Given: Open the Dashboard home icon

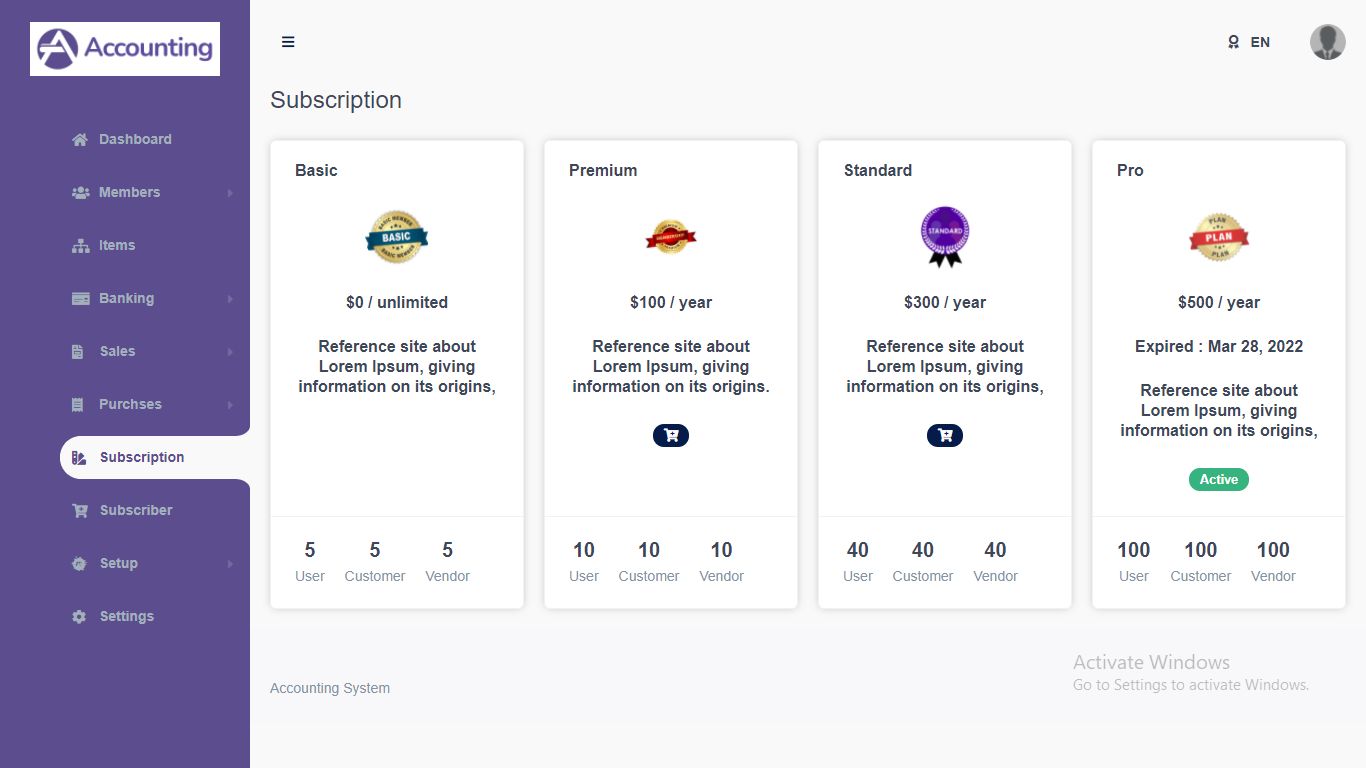Looking at the screenshot, I should pos(80,140).
